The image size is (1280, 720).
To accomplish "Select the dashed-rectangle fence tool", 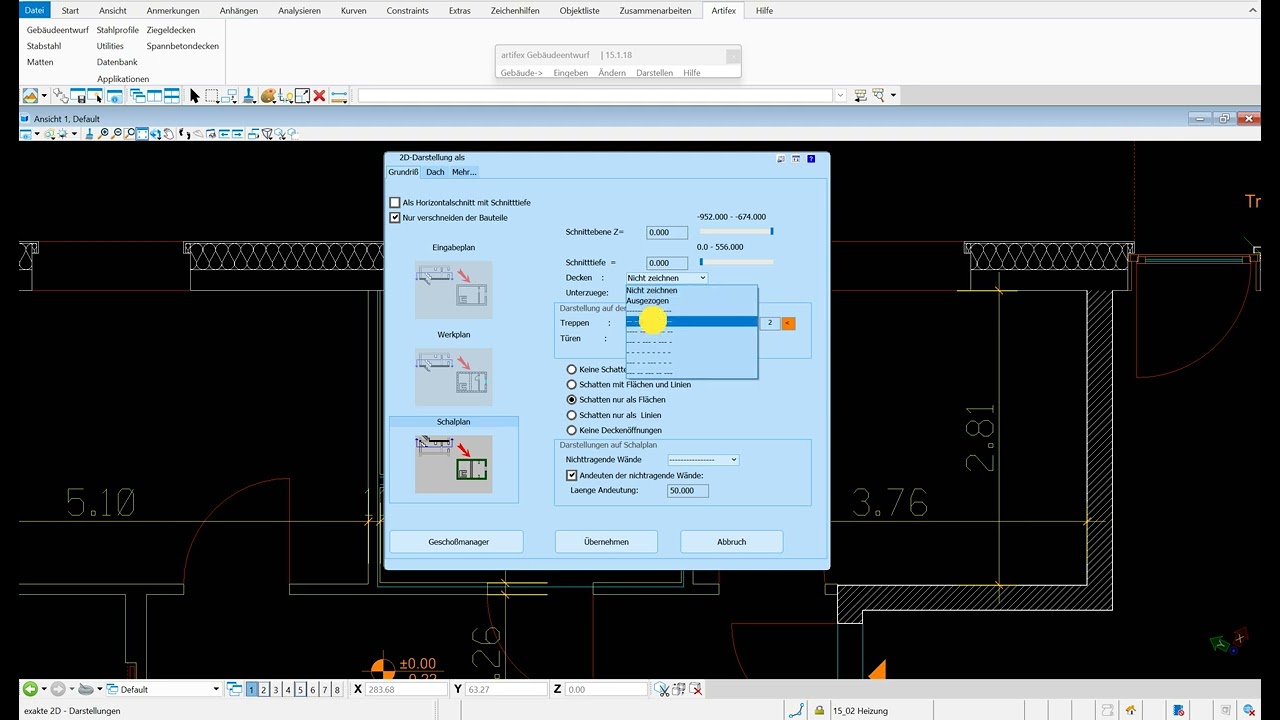I will click(x=212, y=96).
